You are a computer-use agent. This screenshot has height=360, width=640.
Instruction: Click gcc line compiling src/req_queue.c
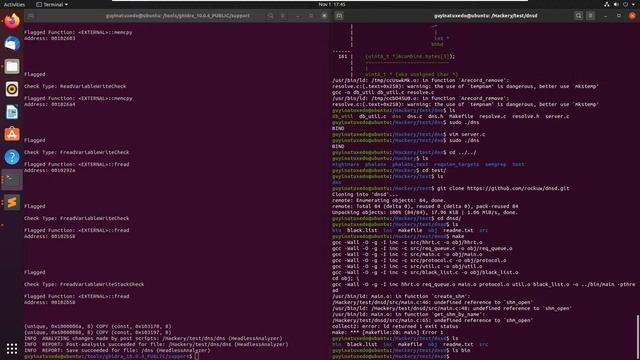(x=422, y=249)
